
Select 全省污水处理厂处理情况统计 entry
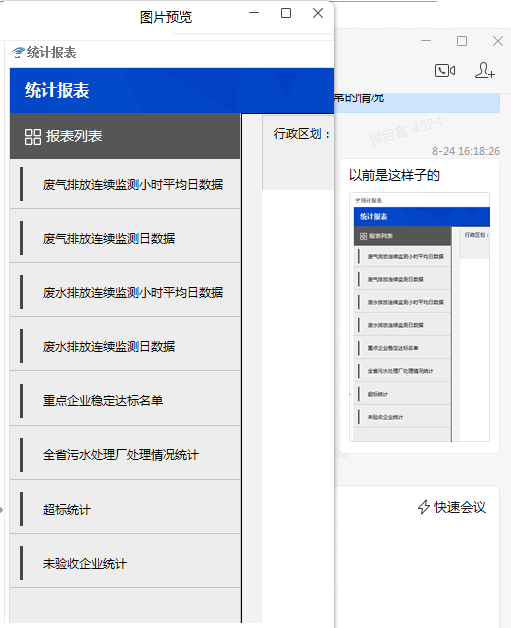[x=125, y=455]
